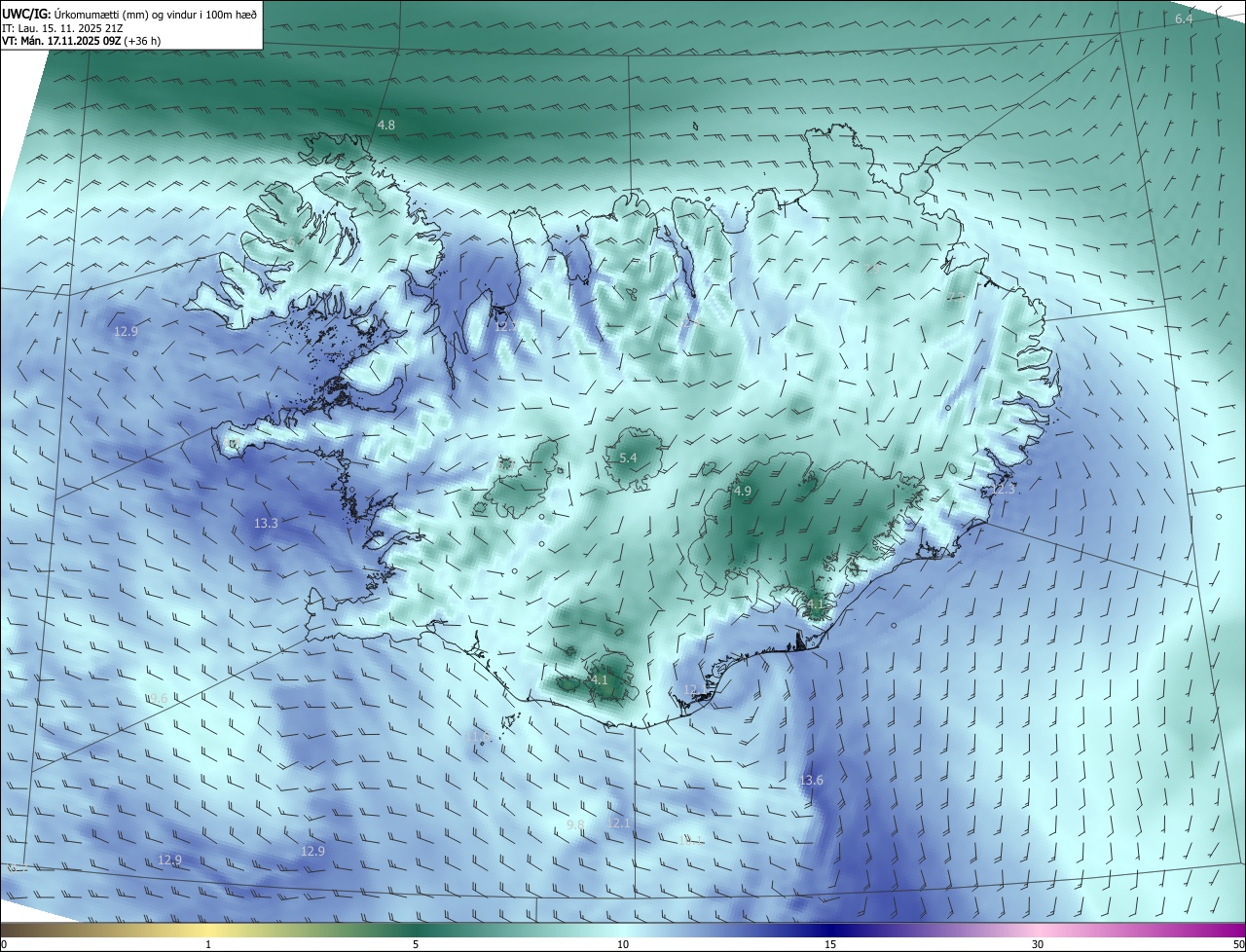
Task: Click the color scale label '1'
Action: [208, 945]
